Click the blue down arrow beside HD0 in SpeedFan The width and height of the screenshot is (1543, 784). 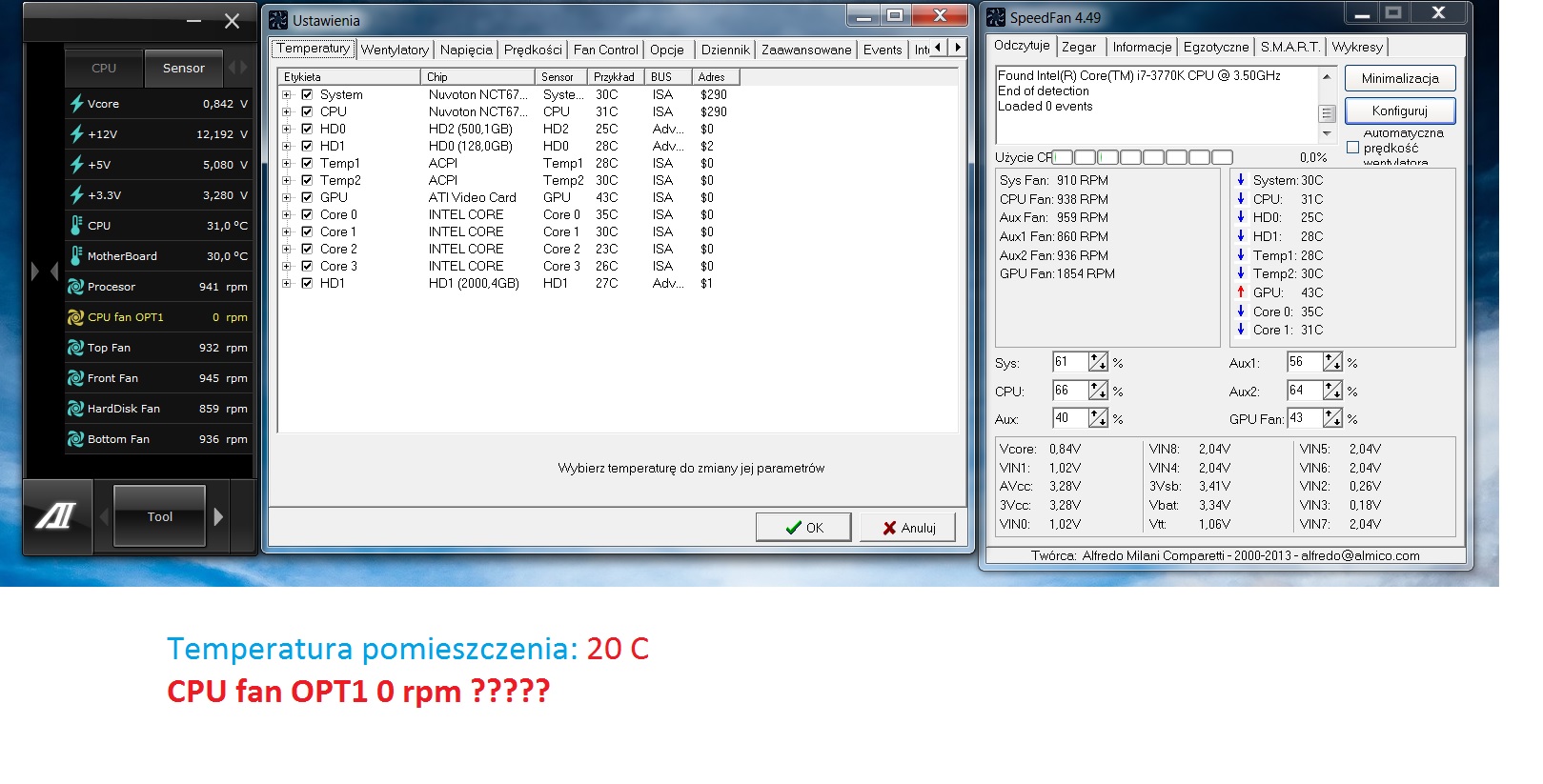(x=1241, y=217)
